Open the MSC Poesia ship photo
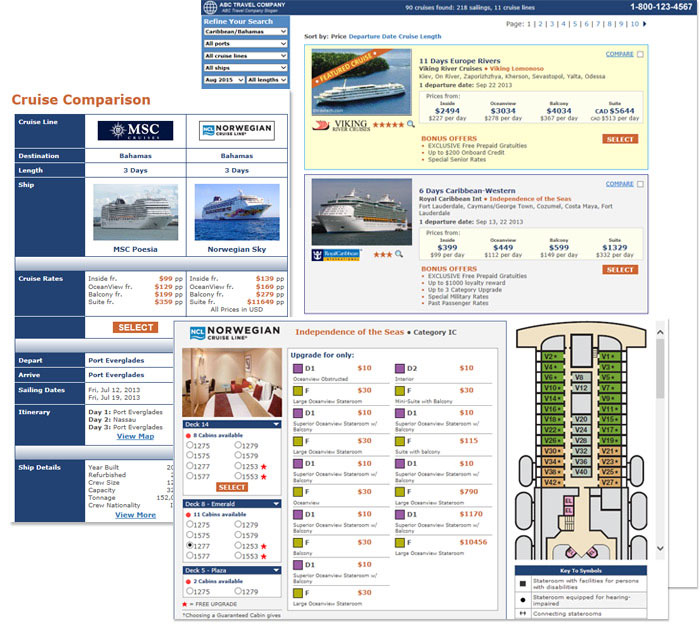The image size is (700, 635). click(135, 213)
